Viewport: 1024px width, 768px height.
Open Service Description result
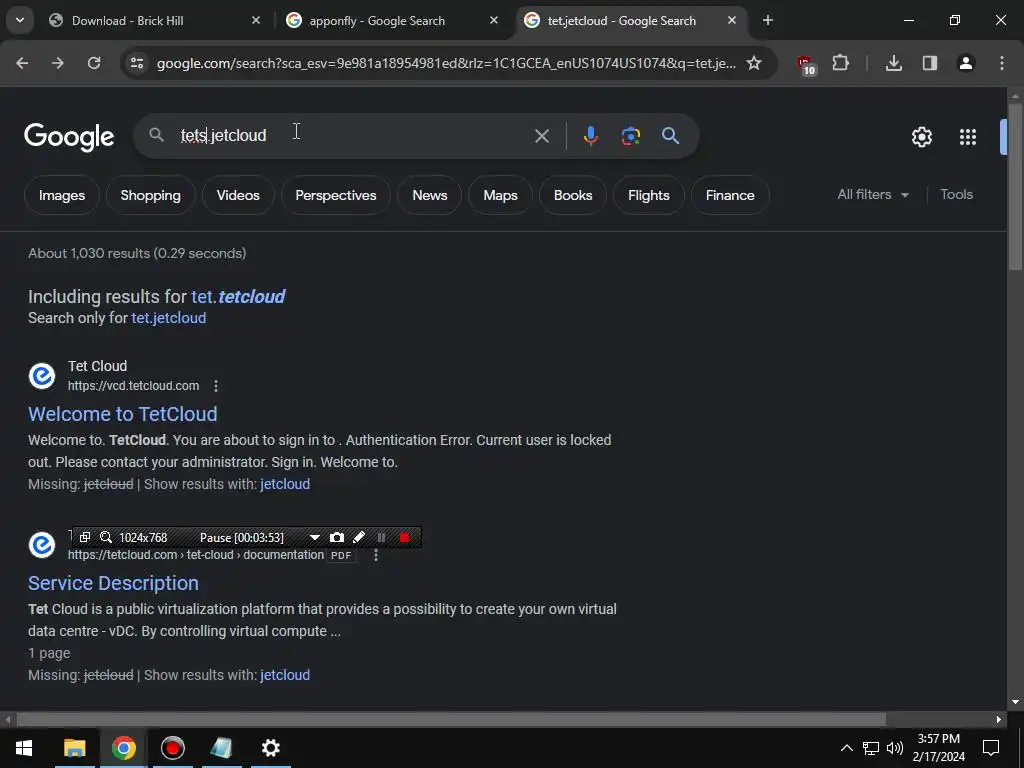(114, 583)
